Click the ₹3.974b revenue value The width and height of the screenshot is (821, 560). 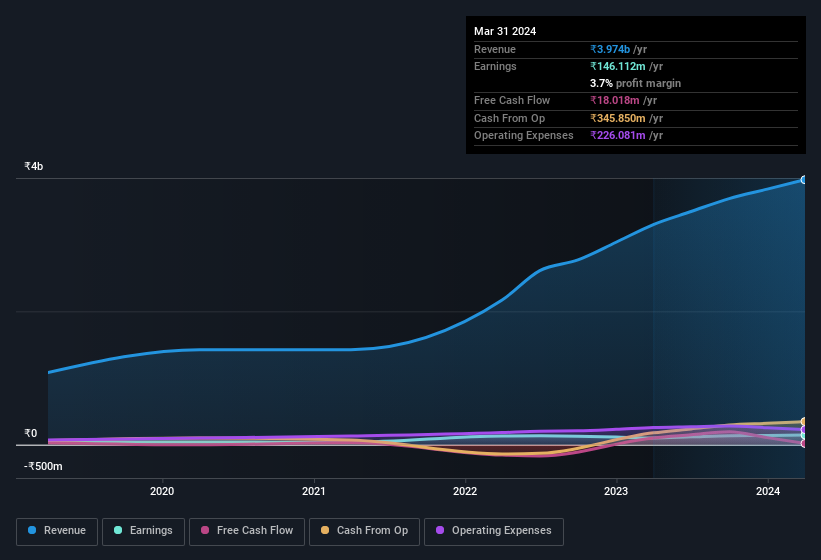point(610,49)
